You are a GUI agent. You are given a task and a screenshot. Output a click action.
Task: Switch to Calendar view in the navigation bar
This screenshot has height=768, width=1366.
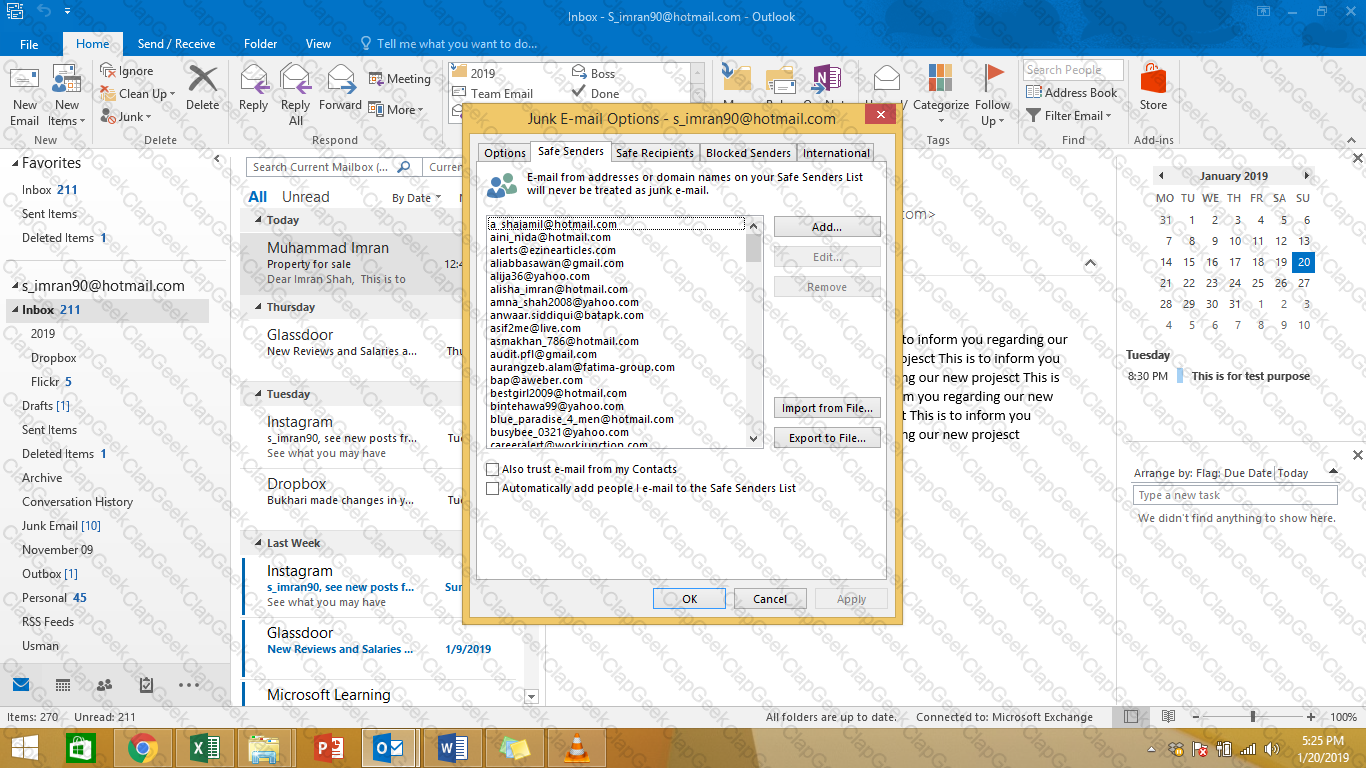pos(62,685)
